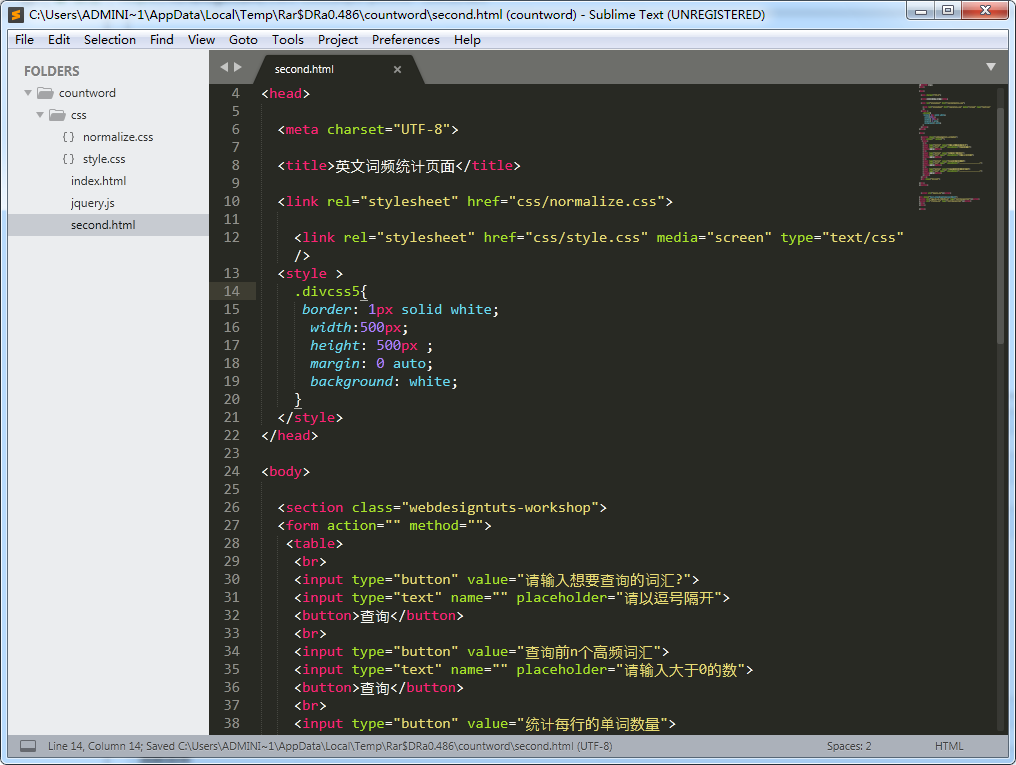
Task: Click the background: white declaration
Action: coord(384,382)
